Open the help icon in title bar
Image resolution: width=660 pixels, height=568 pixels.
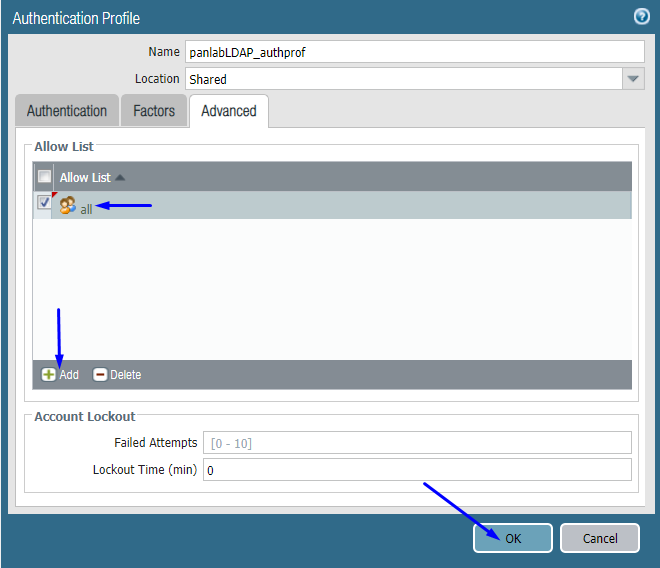click(641, 16)
